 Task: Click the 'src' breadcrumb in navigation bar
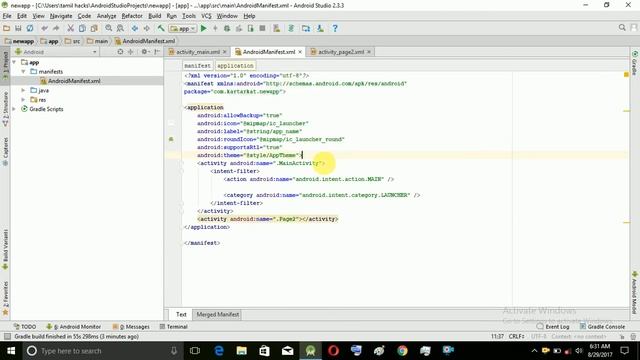[73, 41]
